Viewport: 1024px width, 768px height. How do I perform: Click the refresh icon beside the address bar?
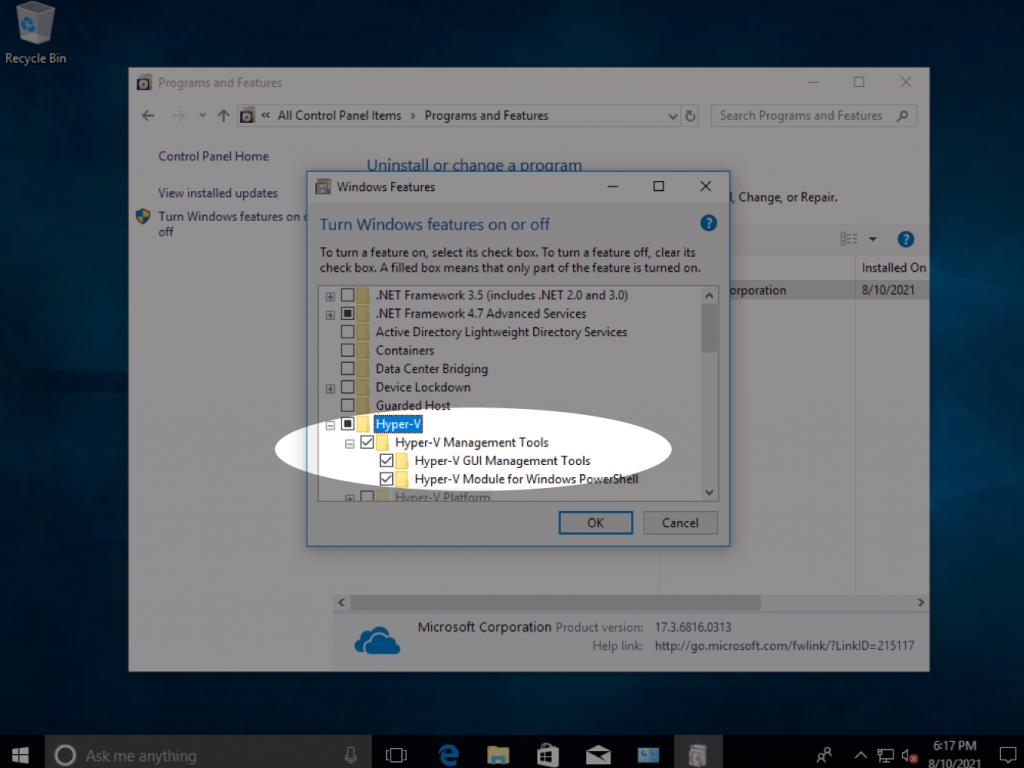click(x=690, y=116)
